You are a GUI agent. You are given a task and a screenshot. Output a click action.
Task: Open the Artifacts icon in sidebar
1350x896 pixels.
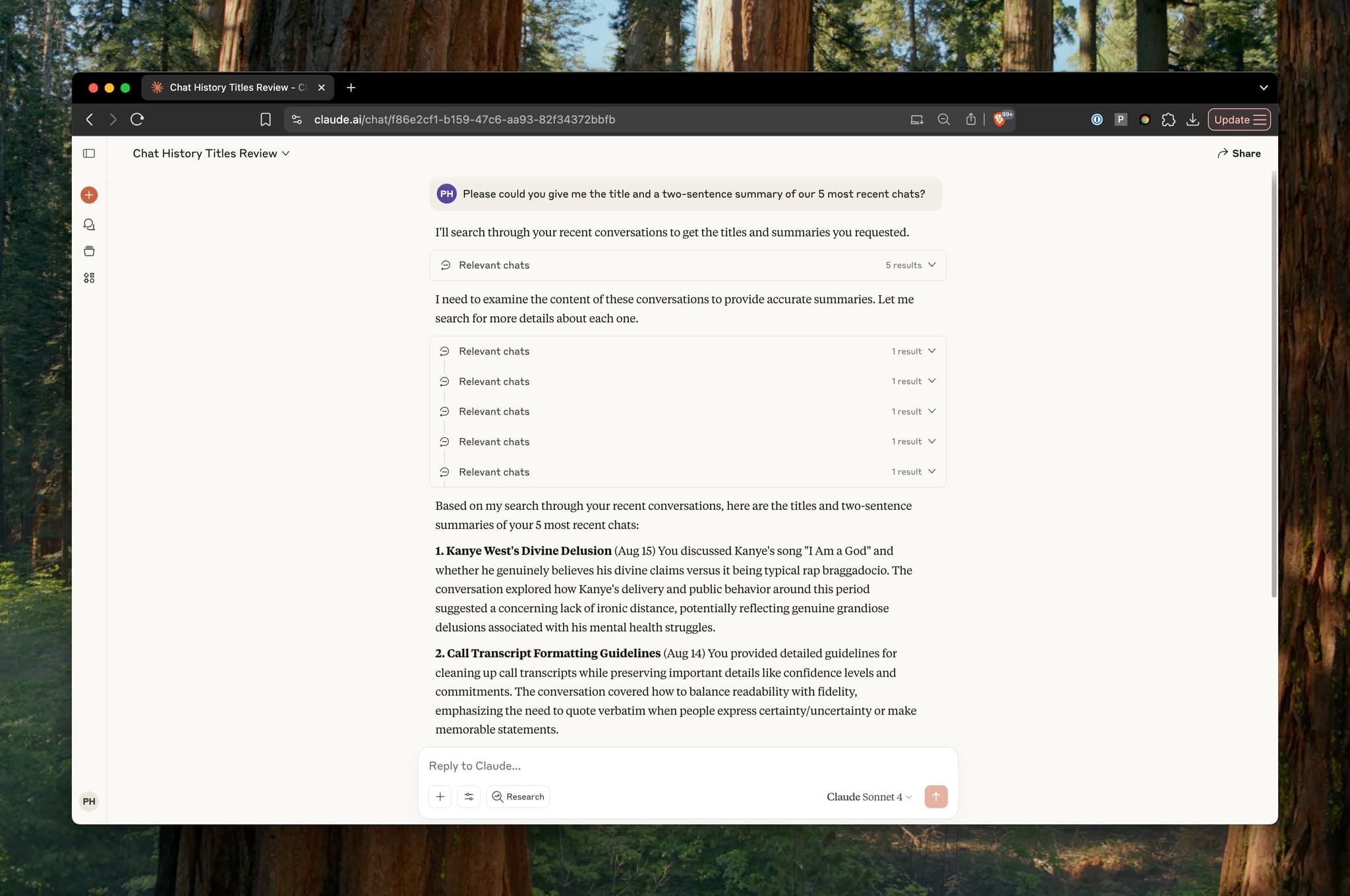tap(89, 278)
